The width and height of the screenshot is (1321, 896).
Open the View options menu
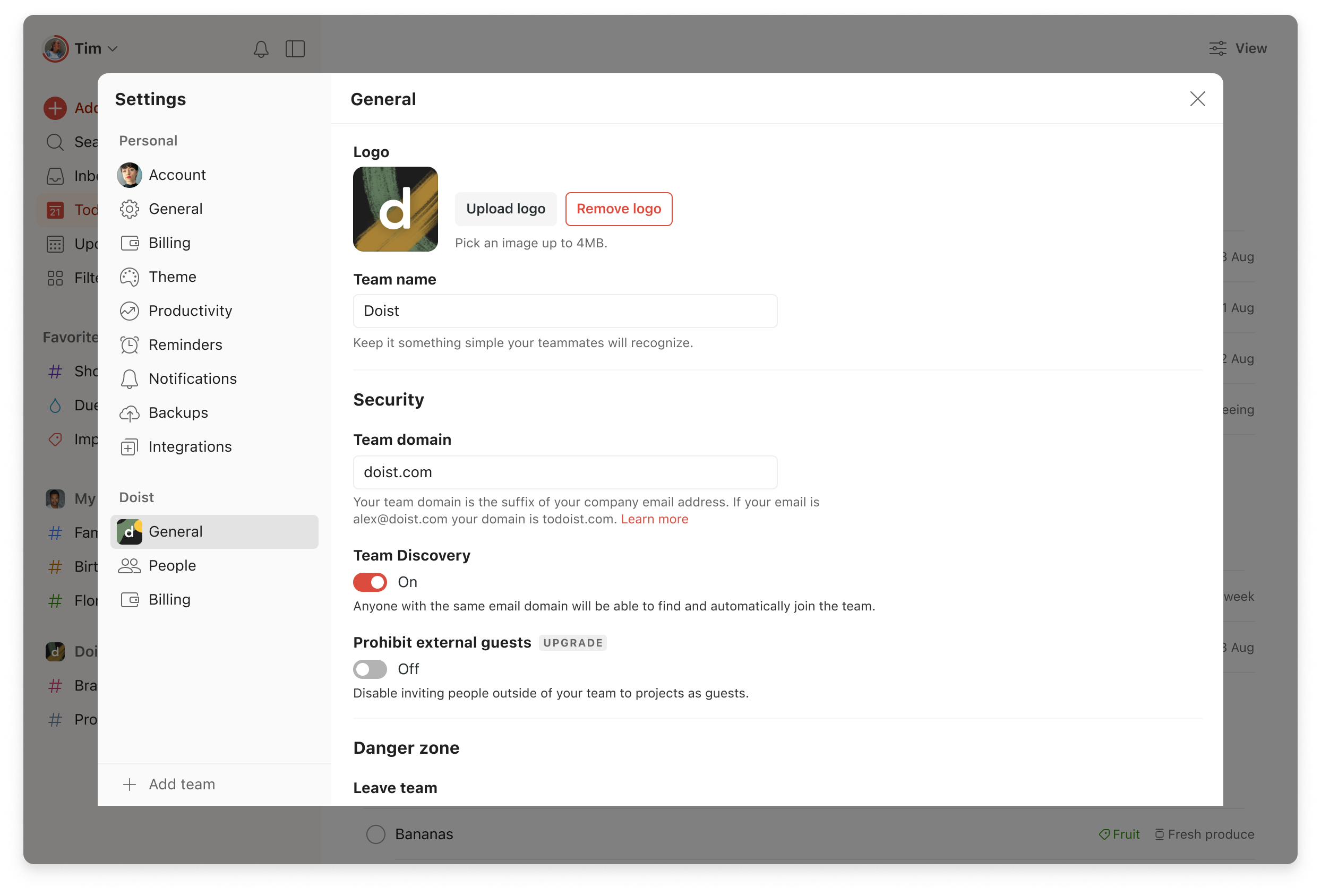pos(1238,48)
